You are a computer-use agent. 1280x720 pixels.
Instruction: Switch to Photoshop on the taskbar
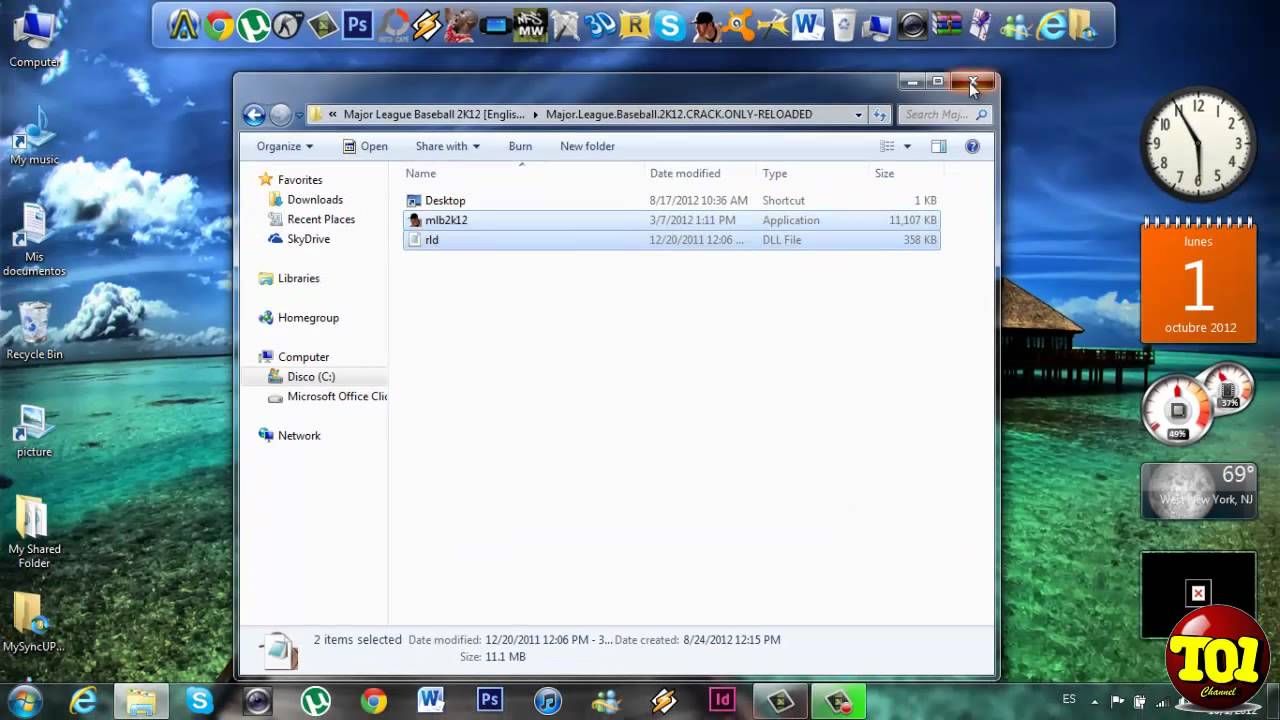pyautogui.click(x=490, y=701)
